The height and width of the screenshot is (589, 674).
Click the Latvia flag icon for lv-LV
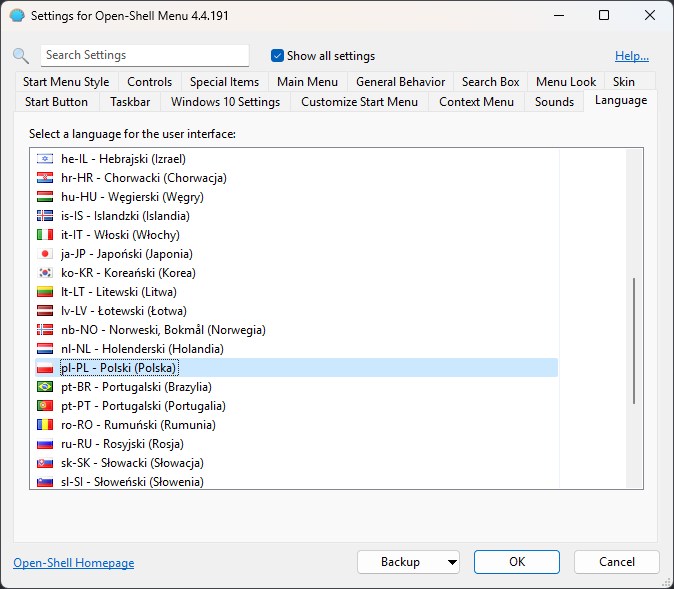[x=45, y=310]
